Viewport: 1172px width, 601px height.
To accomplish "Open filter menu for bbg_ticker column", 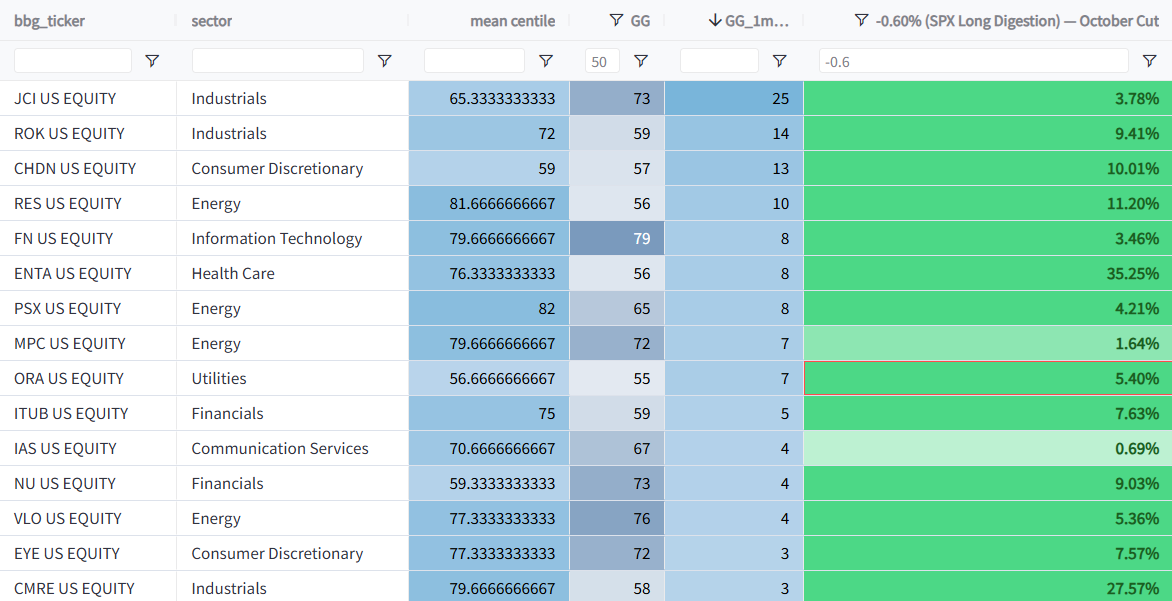I will (x=152, y=61).
